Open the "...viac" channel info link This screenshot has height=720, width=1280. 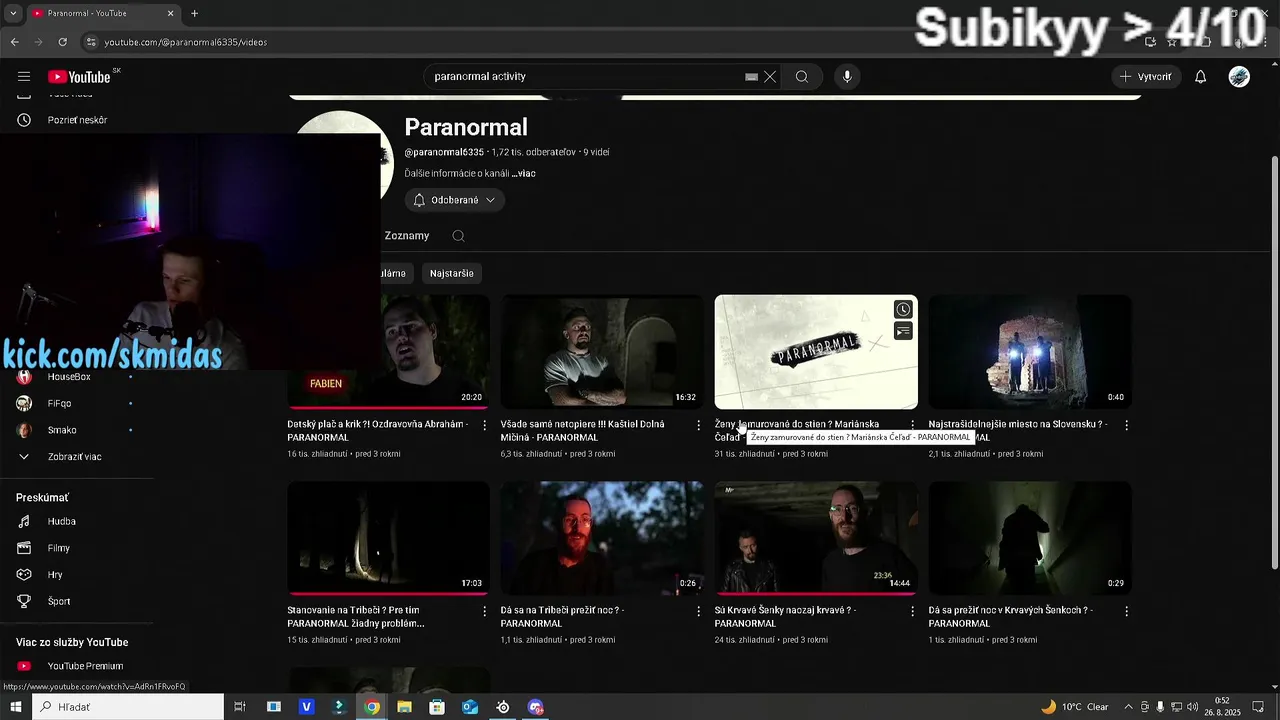524,173
